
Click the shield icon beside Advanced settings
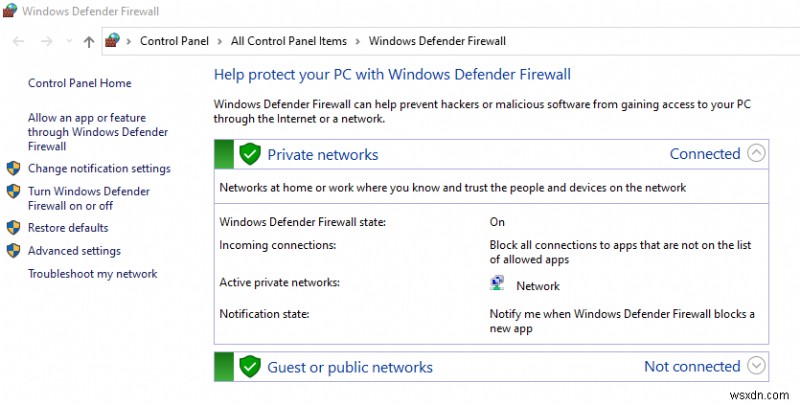click(x=13, y=250)
